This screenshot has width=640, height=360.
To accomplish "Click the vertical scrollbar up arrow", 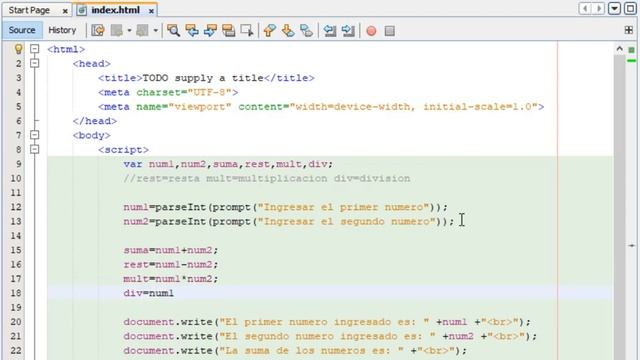I will click(x=620, y=49).
